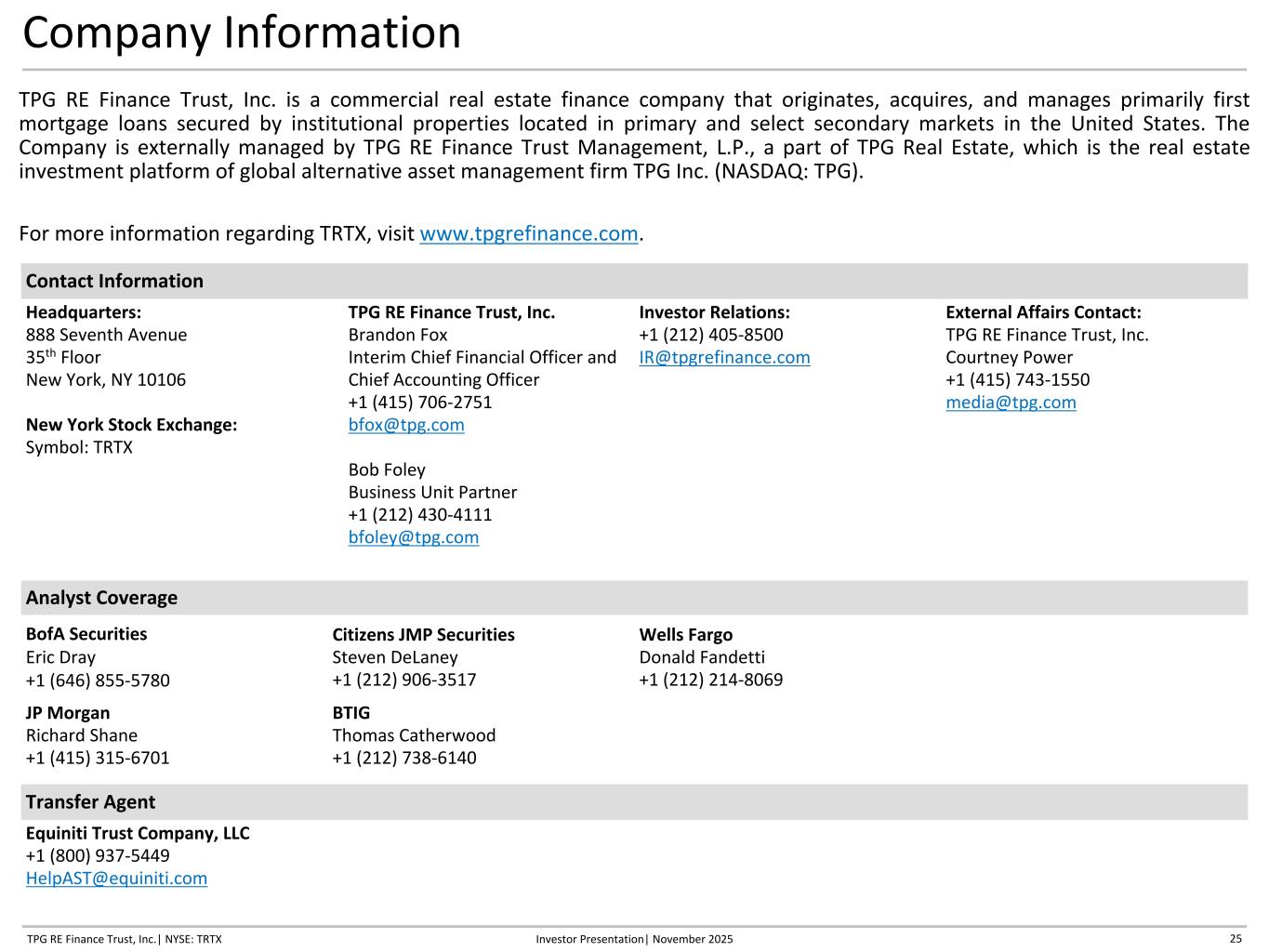The height and width of the screenshot is (952, 1269).
Task: Click phone number +1 (646) 855-5780
Action: (x=98, y=681)
